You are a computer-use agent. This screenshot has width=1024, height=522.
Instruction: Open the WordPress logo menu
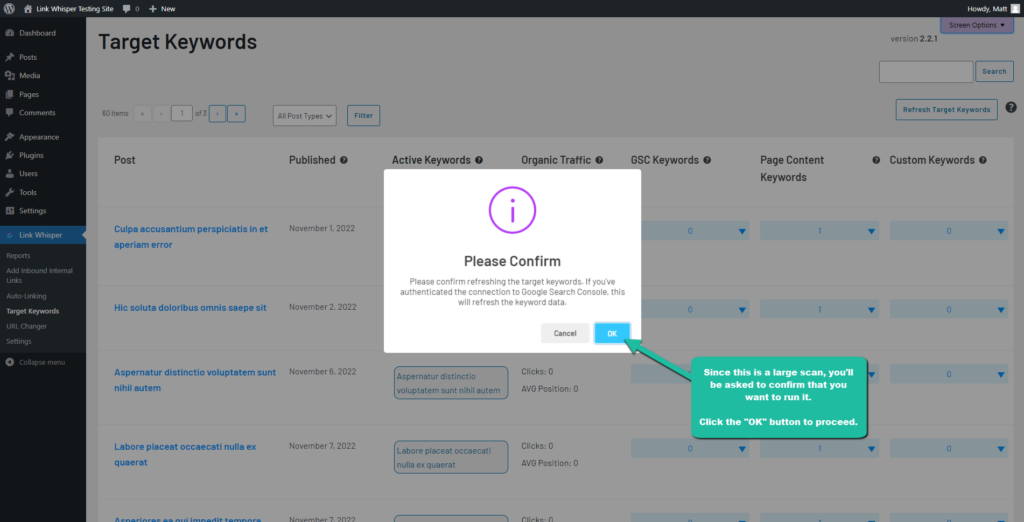(x=9, y=8)
